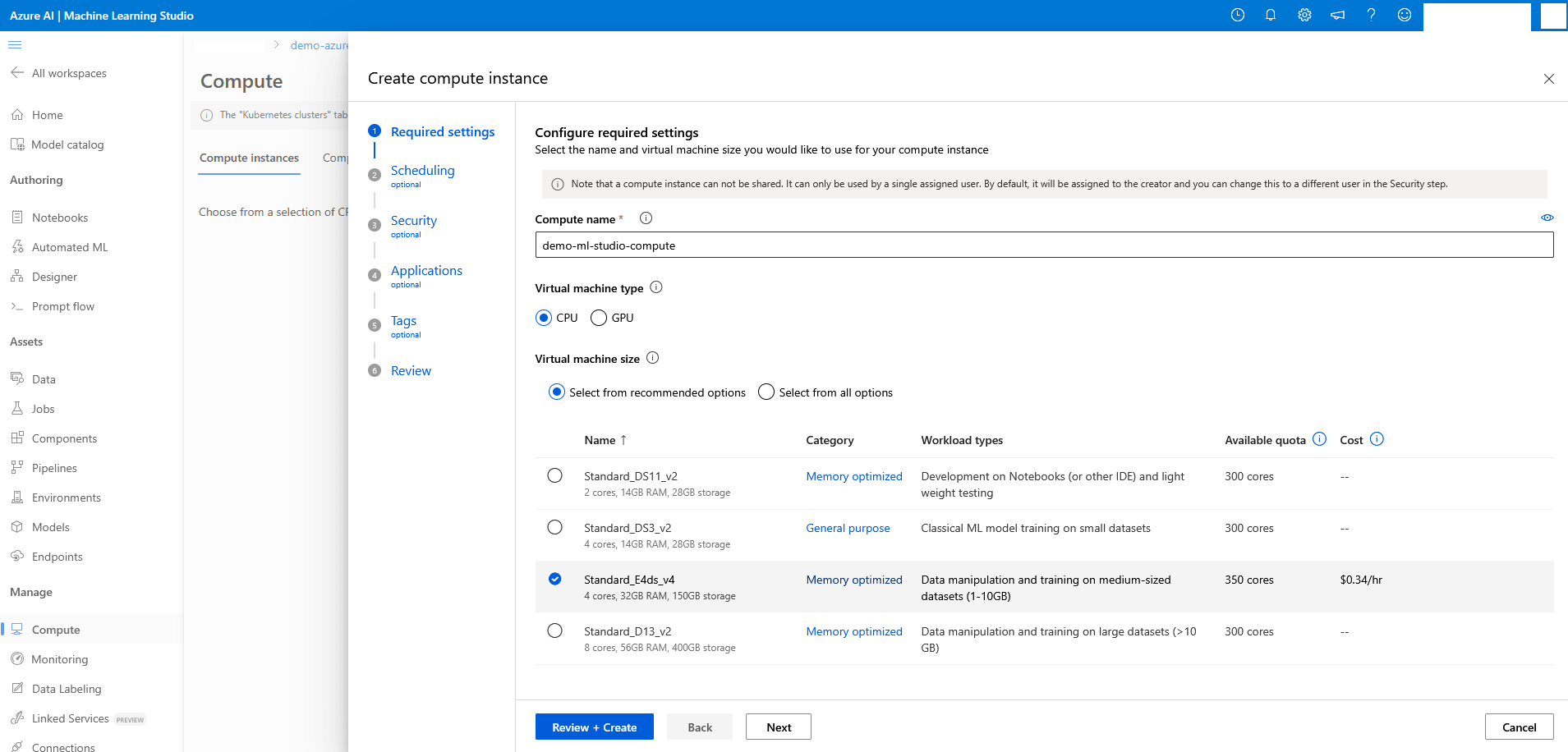1568x752 pixels.
Task: Select the Standard_DS3_v2 machine size
Action: pos(554,527)
